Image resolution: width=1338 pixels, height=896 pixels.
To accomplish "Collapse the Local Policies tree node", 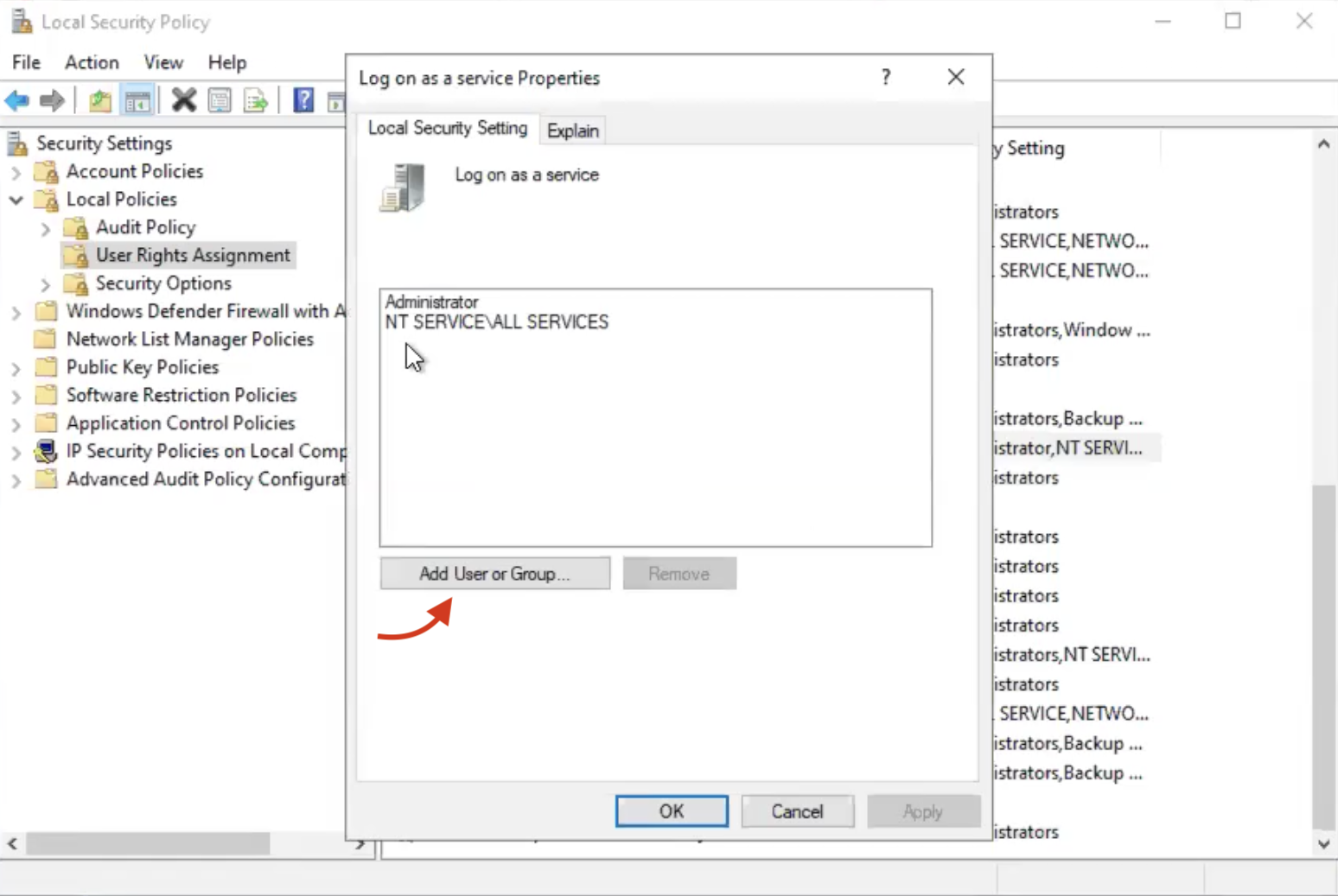I will [16, 200].
